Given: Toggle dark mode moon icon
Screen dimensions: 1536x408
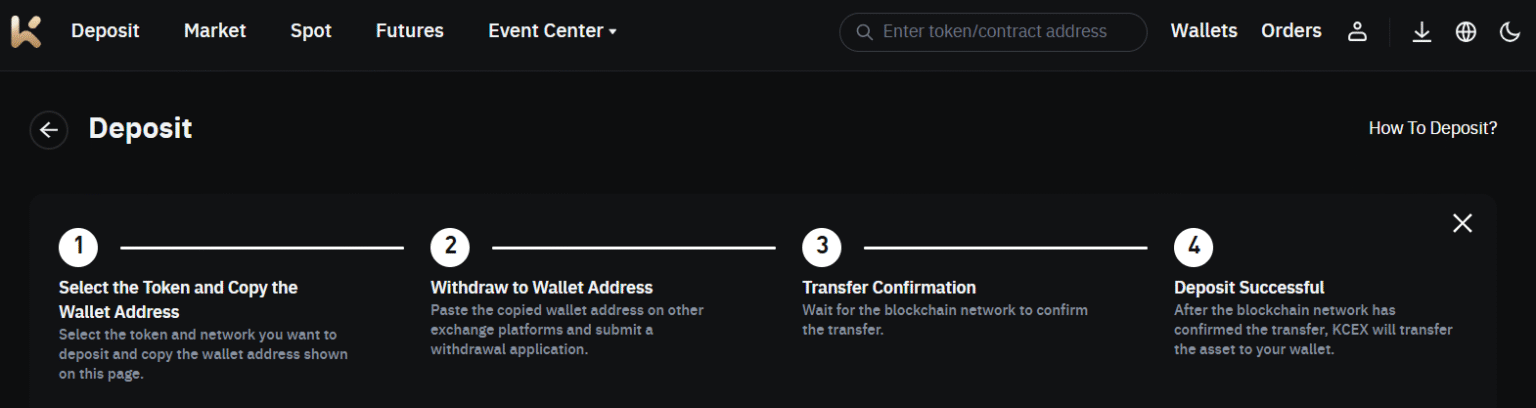Looking at the screenshot, I should 1510,32.
